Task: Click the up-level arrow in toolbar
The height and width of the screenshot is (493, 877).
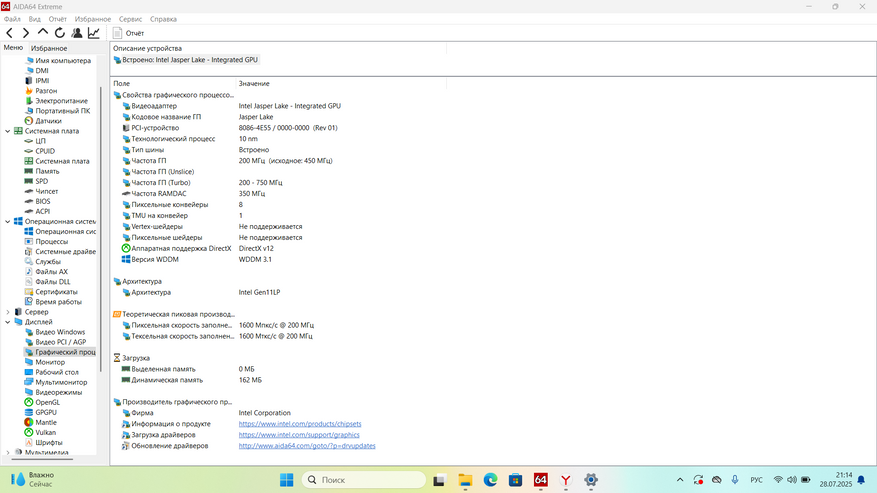Action: point(43,32)
